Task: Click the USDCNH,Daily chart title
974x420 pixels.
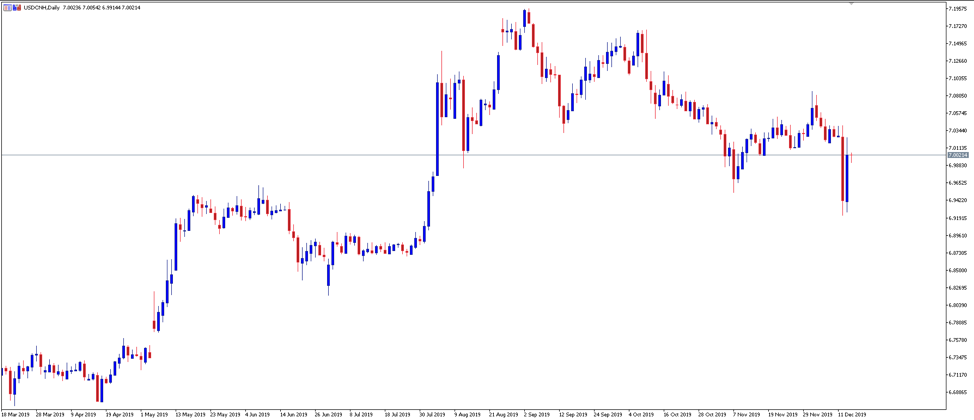Action: coord(42,7)
